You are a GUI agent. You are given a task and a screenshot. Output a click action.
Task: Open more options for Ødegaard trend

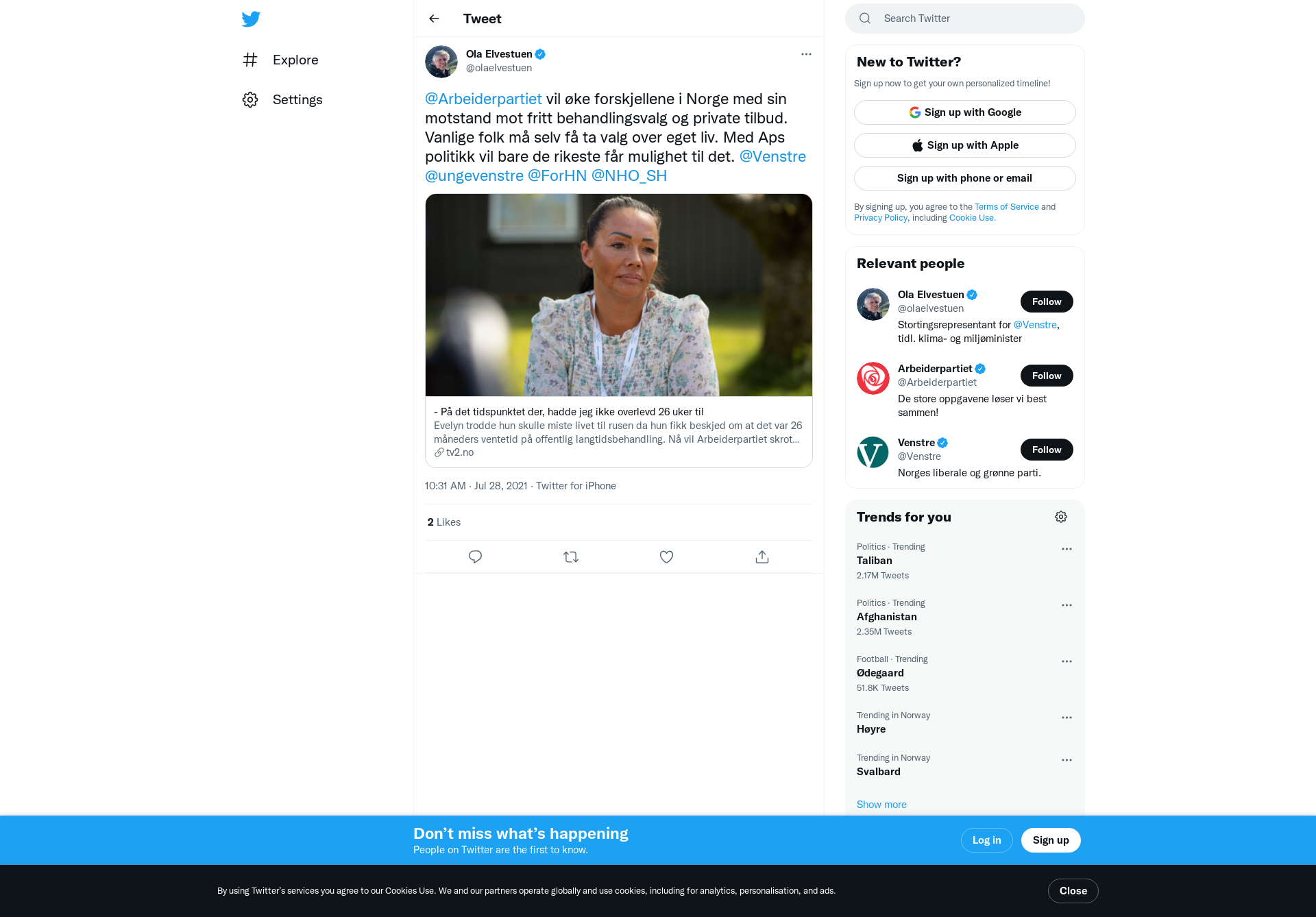point(1067,661)
